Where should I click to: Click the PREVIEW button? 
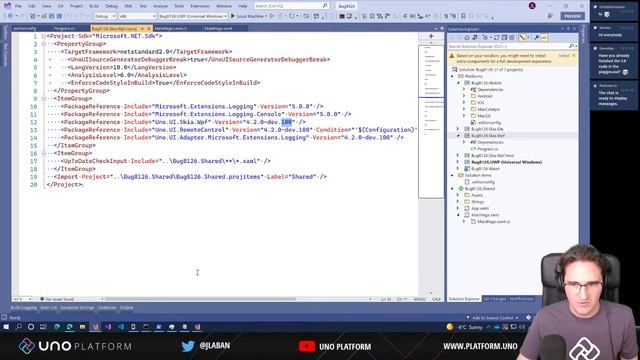point(572,16)
